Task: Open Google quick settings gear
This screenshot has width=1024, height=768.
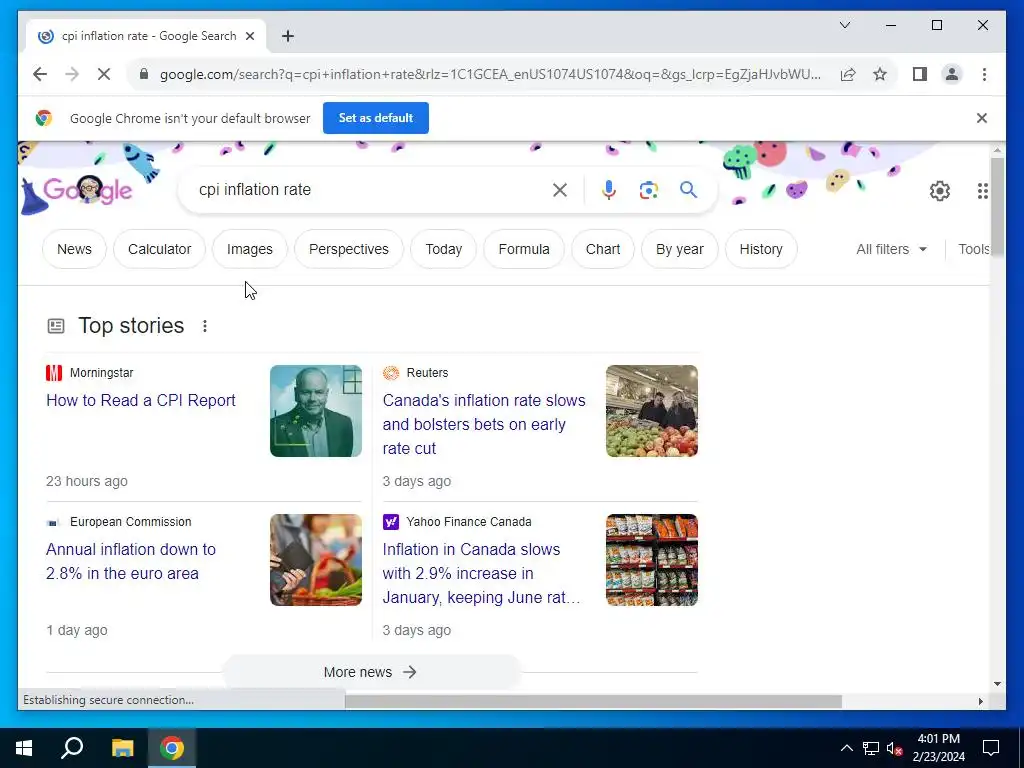Action: [x=940, y=191]
